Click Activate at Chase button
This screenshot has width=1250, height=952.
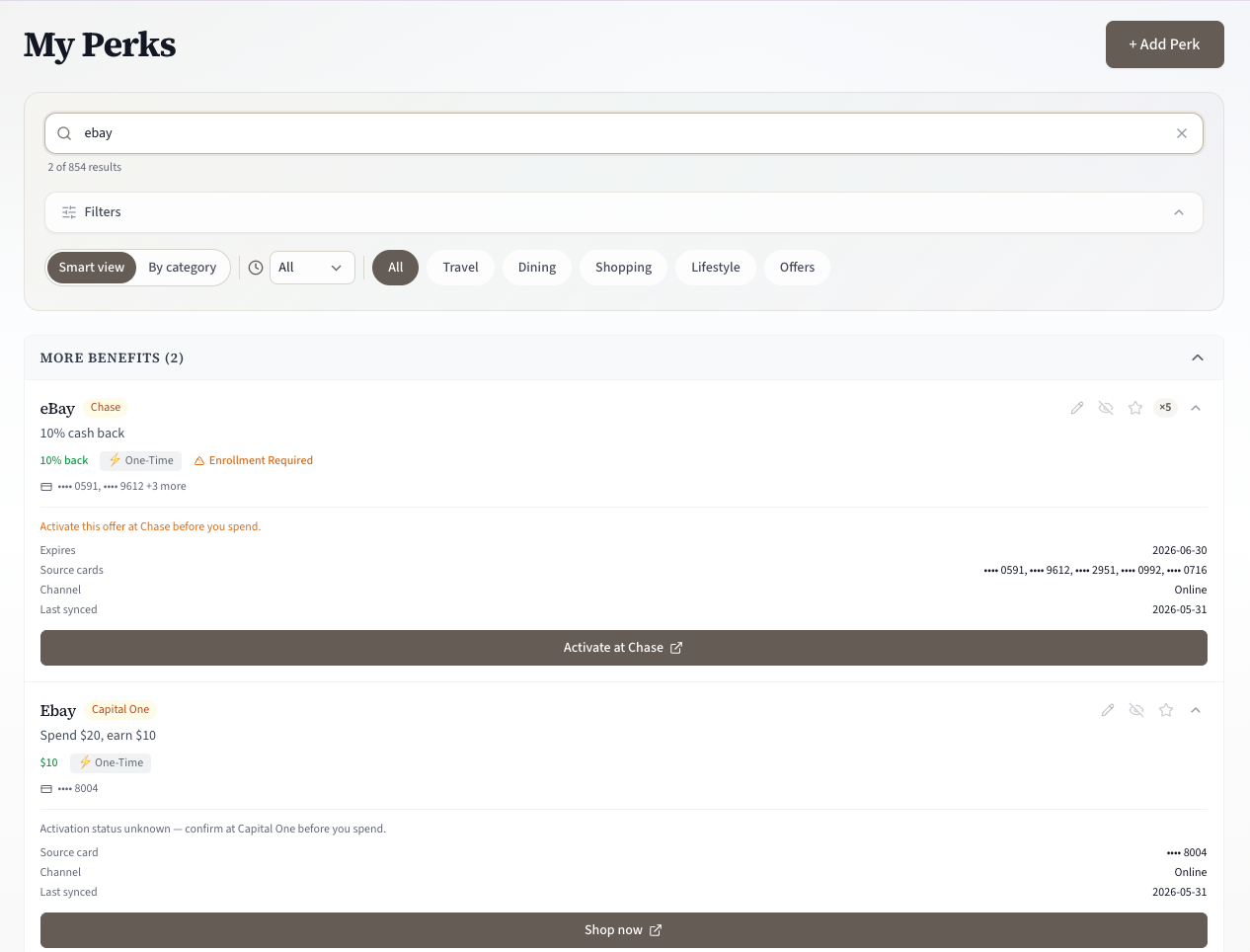pos(624,648)
